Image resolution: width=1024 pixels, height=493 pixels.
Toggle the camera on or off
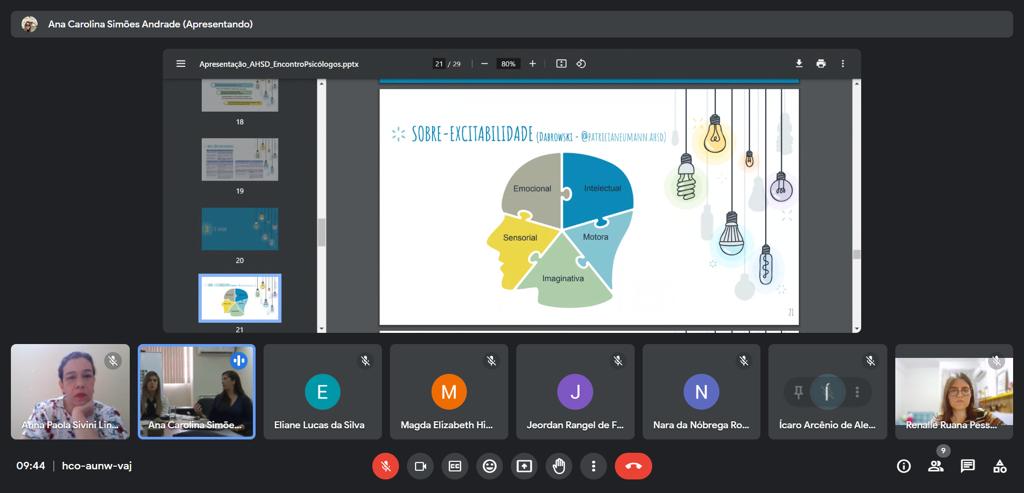[420, 466]
